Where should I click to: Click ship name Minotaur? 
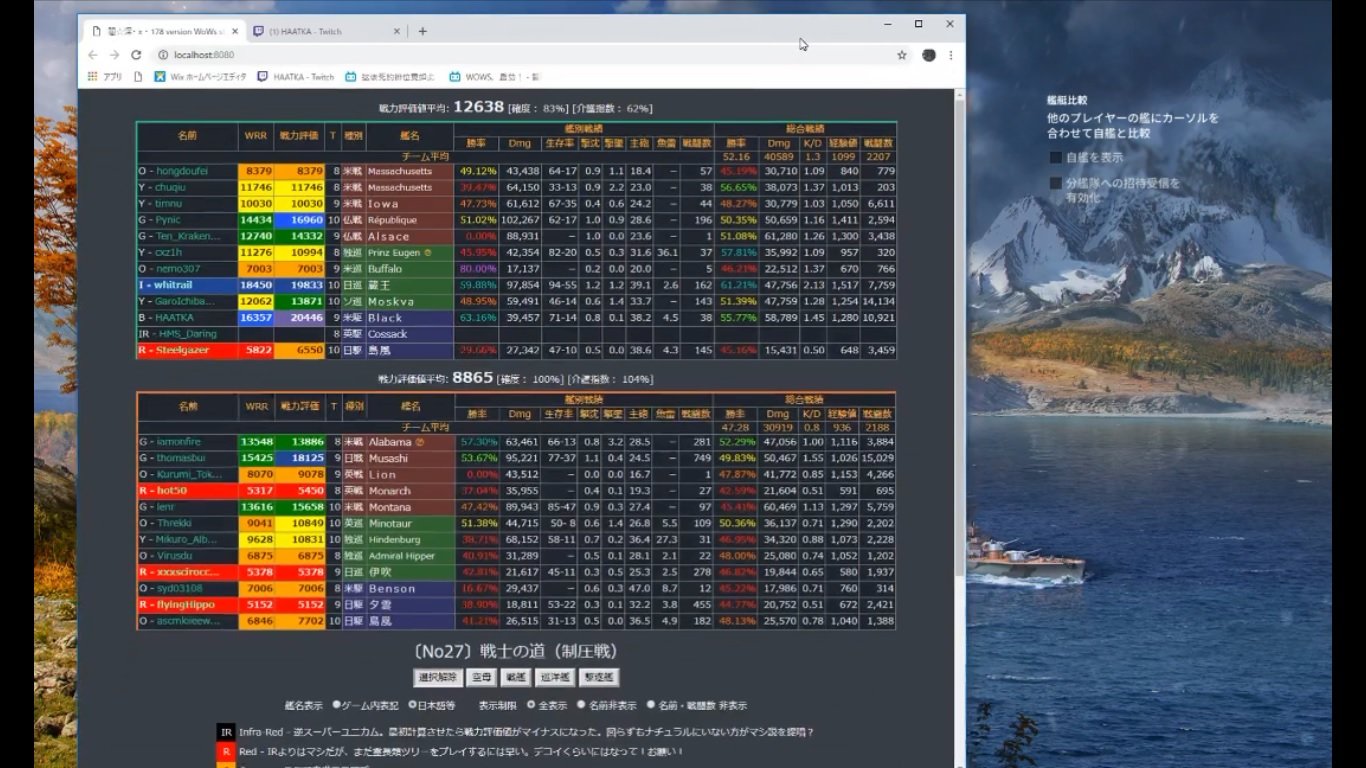(x=390, y=523)
